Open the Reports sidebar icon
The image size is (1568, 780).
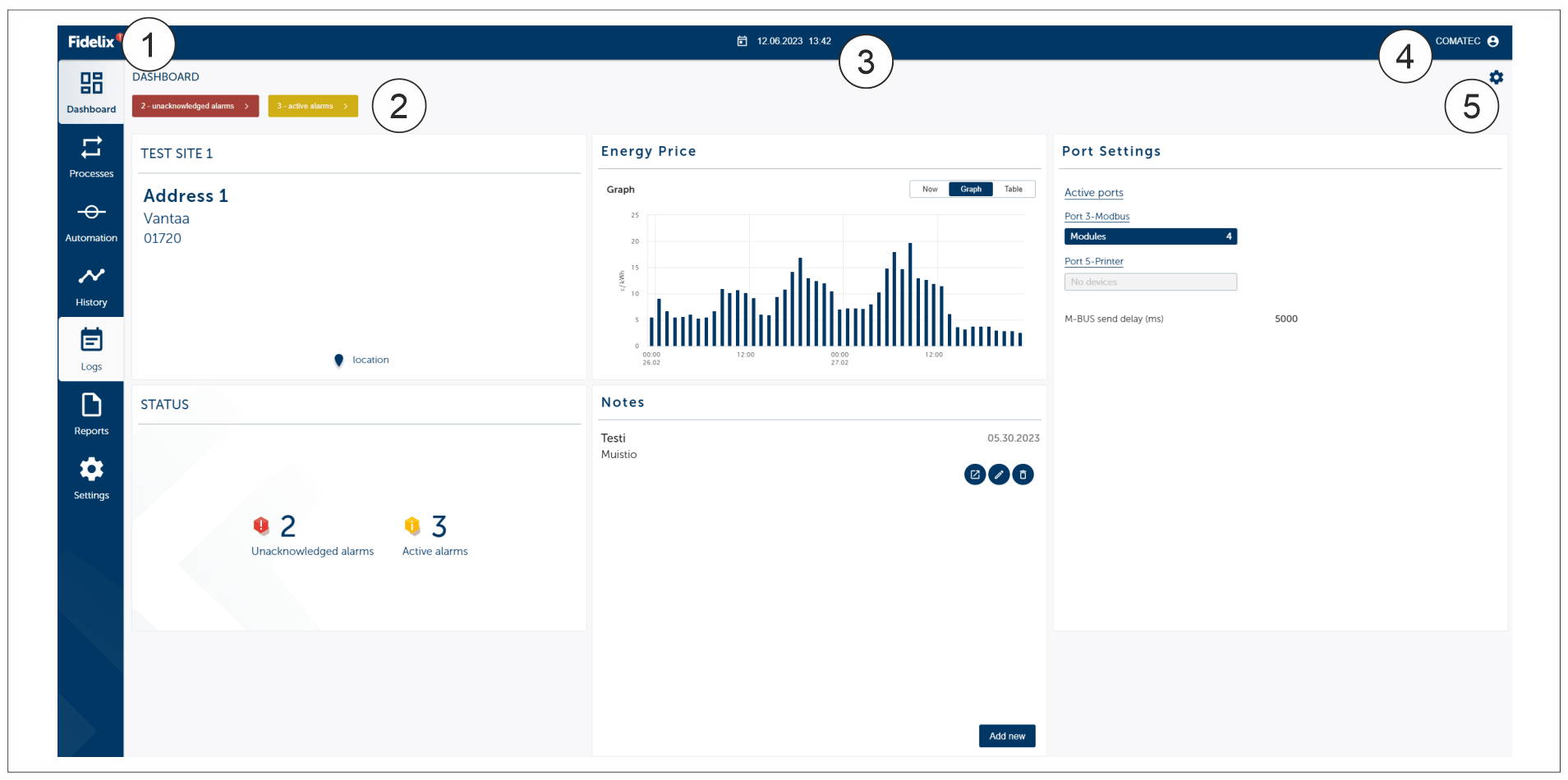click(x=91, y=405)
